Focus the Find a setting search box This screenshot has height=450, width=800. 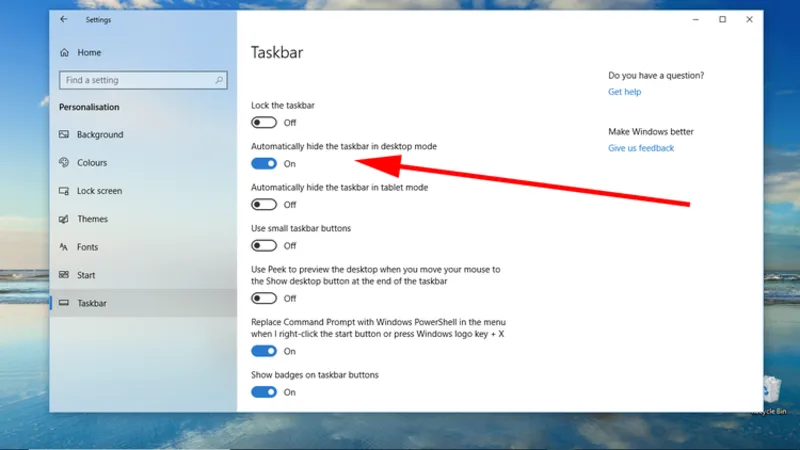pos(143,80)
